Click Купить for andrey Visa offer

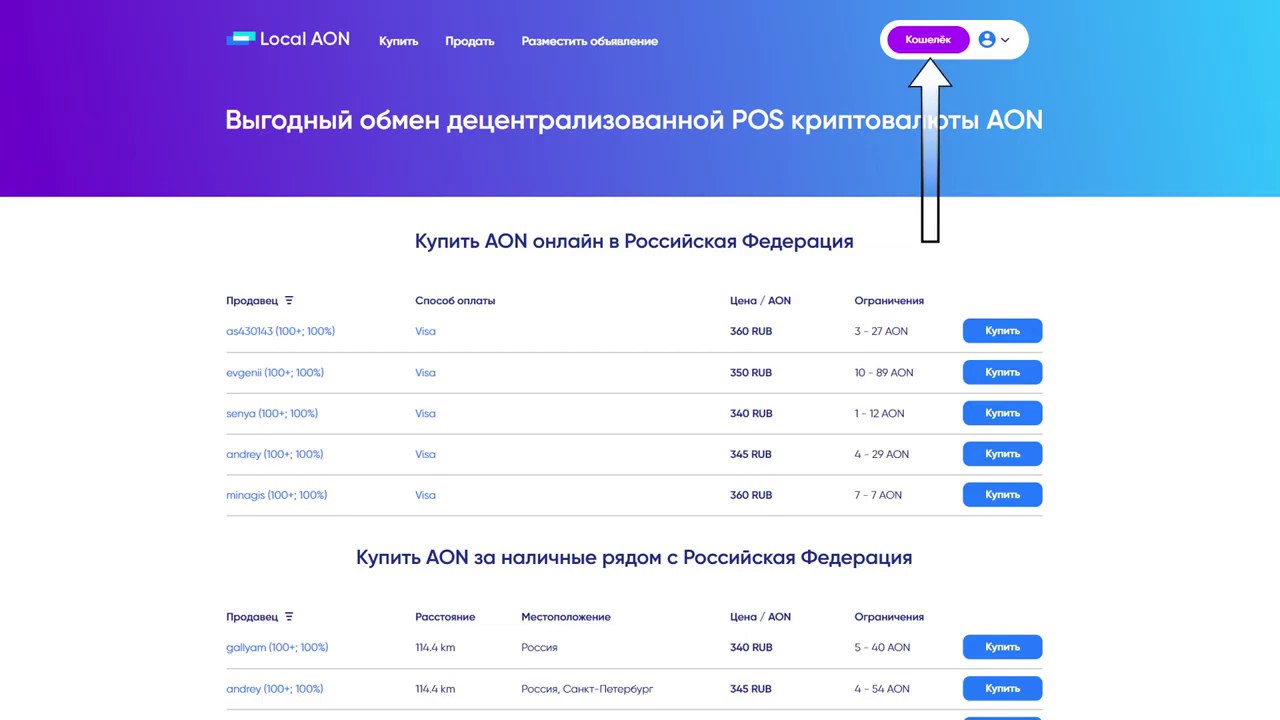pos(1002,454)
